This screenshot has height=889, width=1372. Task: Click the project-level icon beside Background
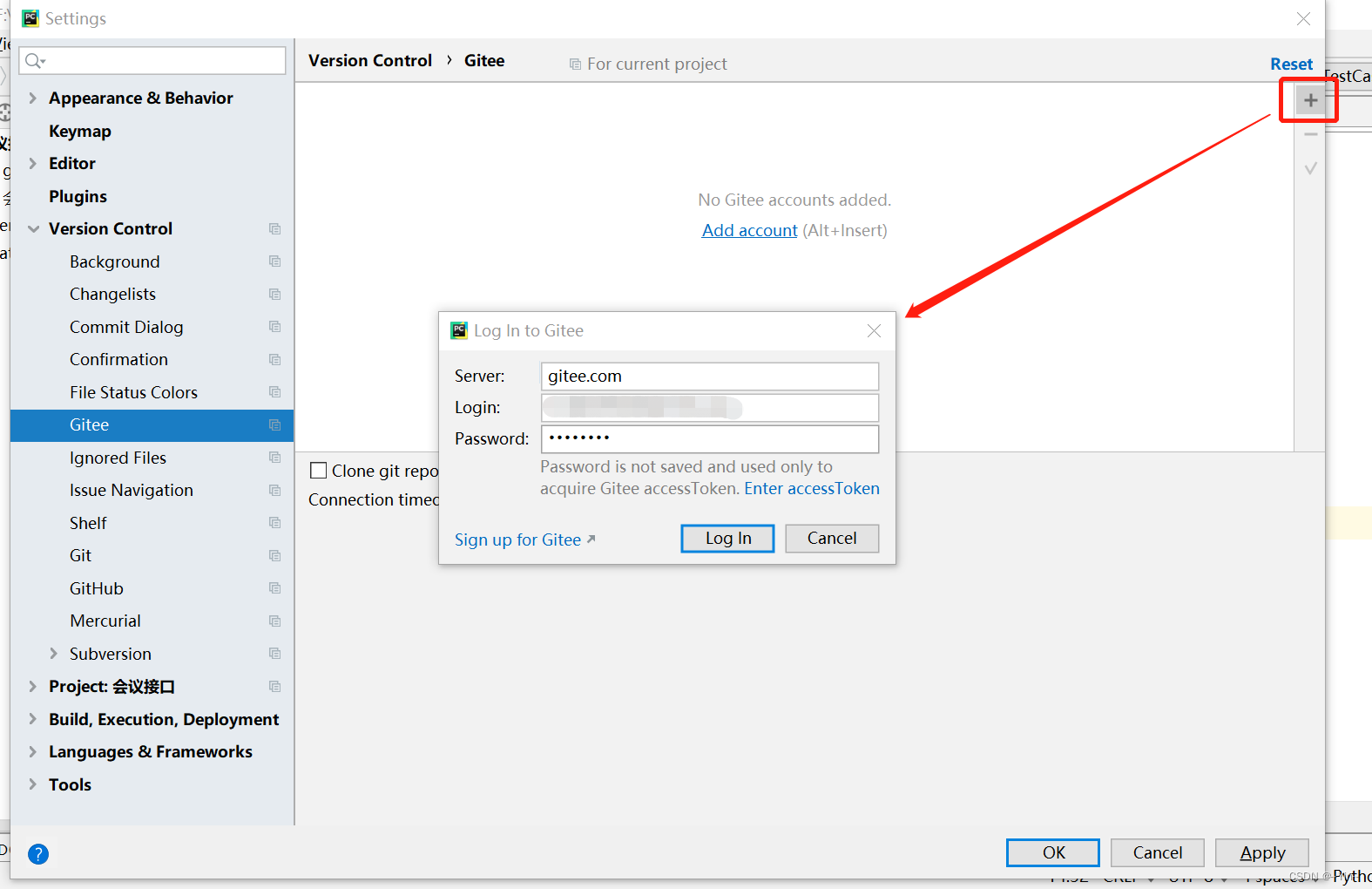click(x=274, y=261)
